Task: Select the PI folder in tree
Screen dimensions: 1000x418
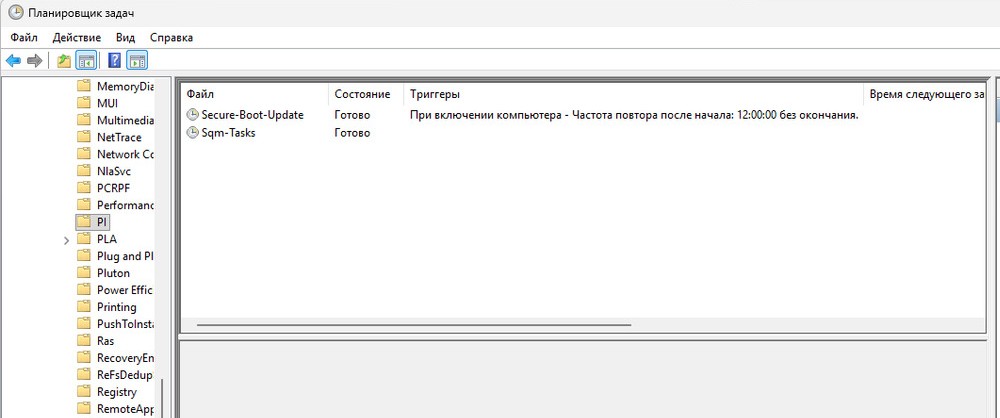Action: (x=102, y=222)
